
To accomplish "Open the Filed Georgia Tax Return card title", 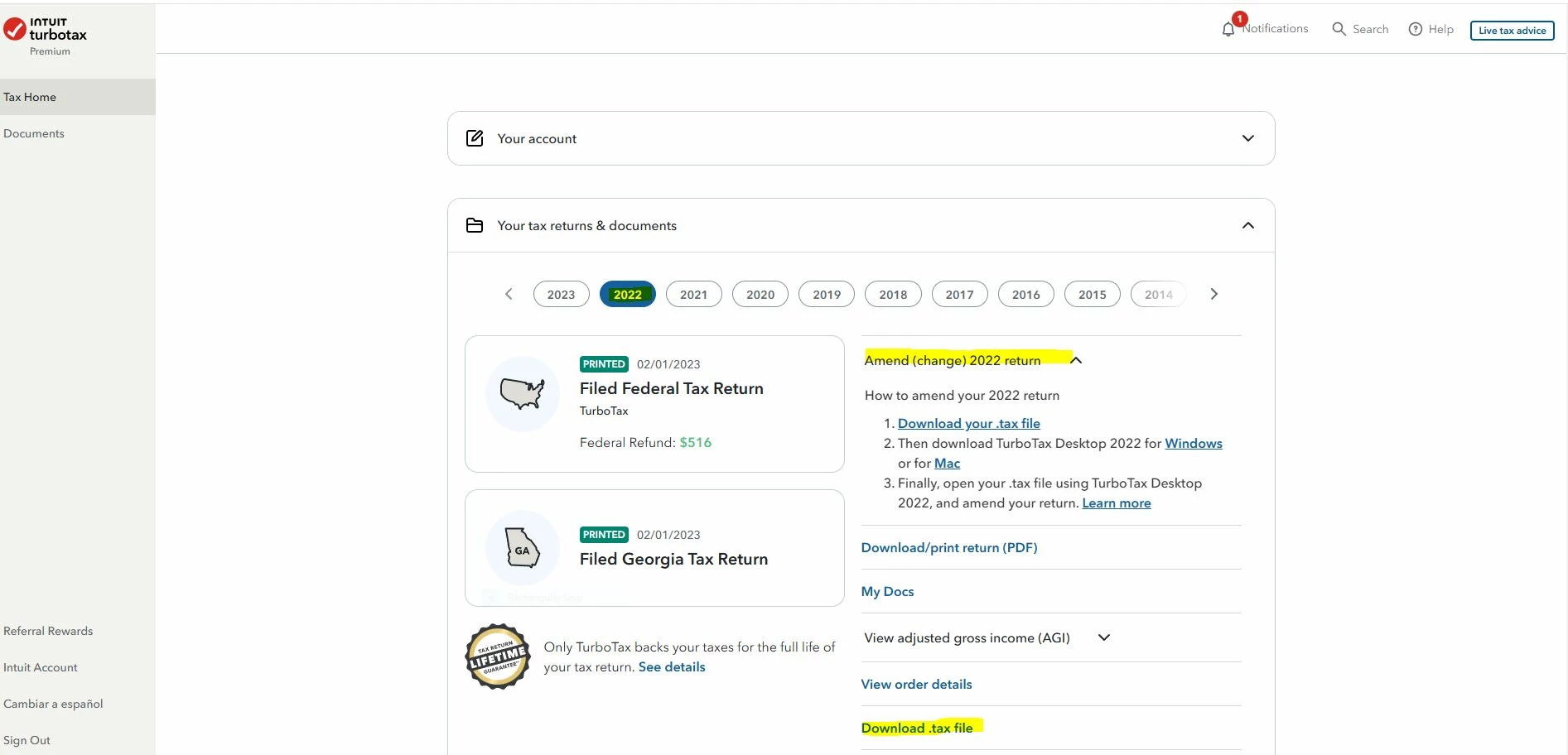I will (673, 559).
